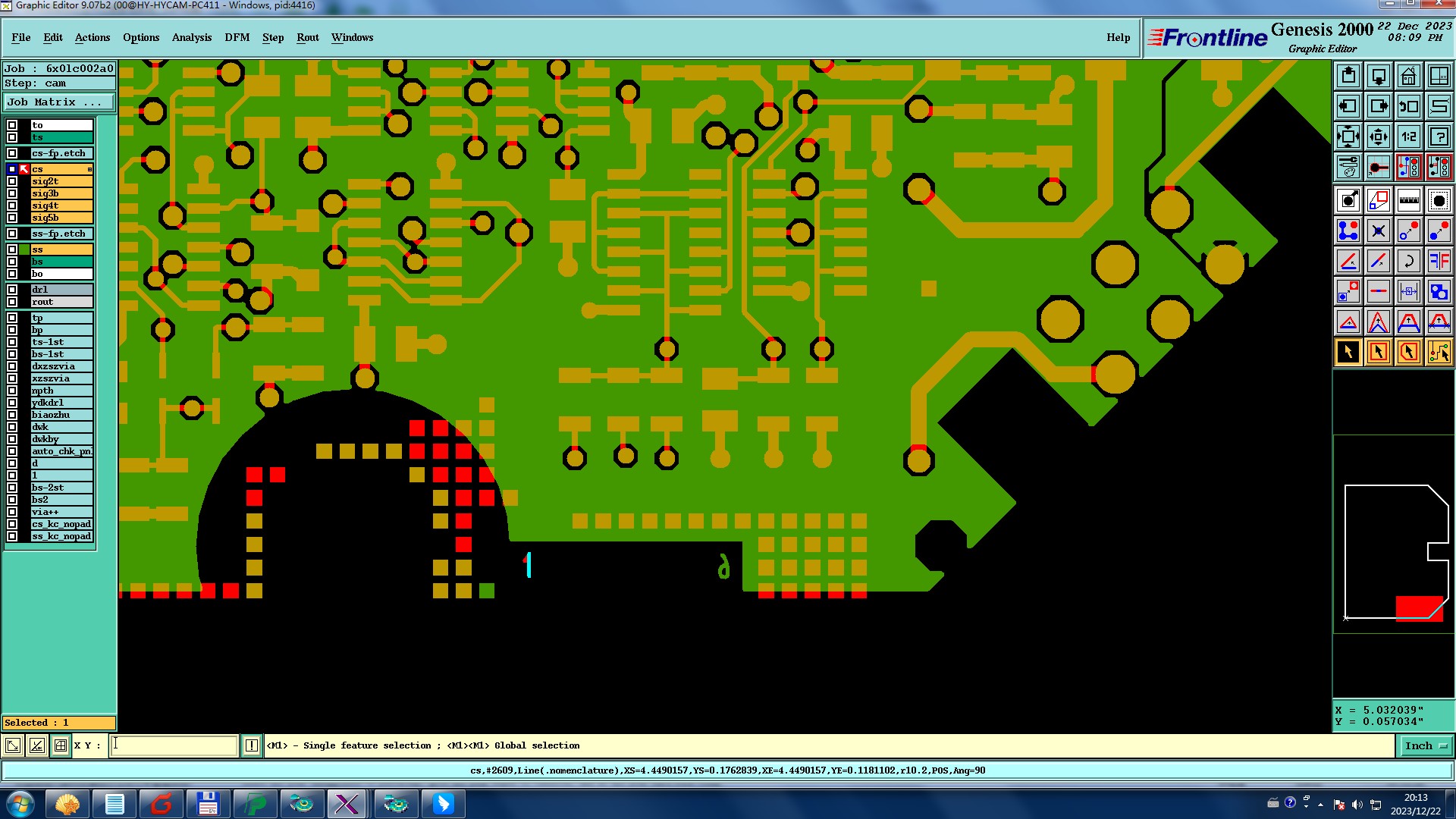Screen dimensions: 1456x819
Task: Toggle display checkbox for layer drl
Action: pos(12,290)
